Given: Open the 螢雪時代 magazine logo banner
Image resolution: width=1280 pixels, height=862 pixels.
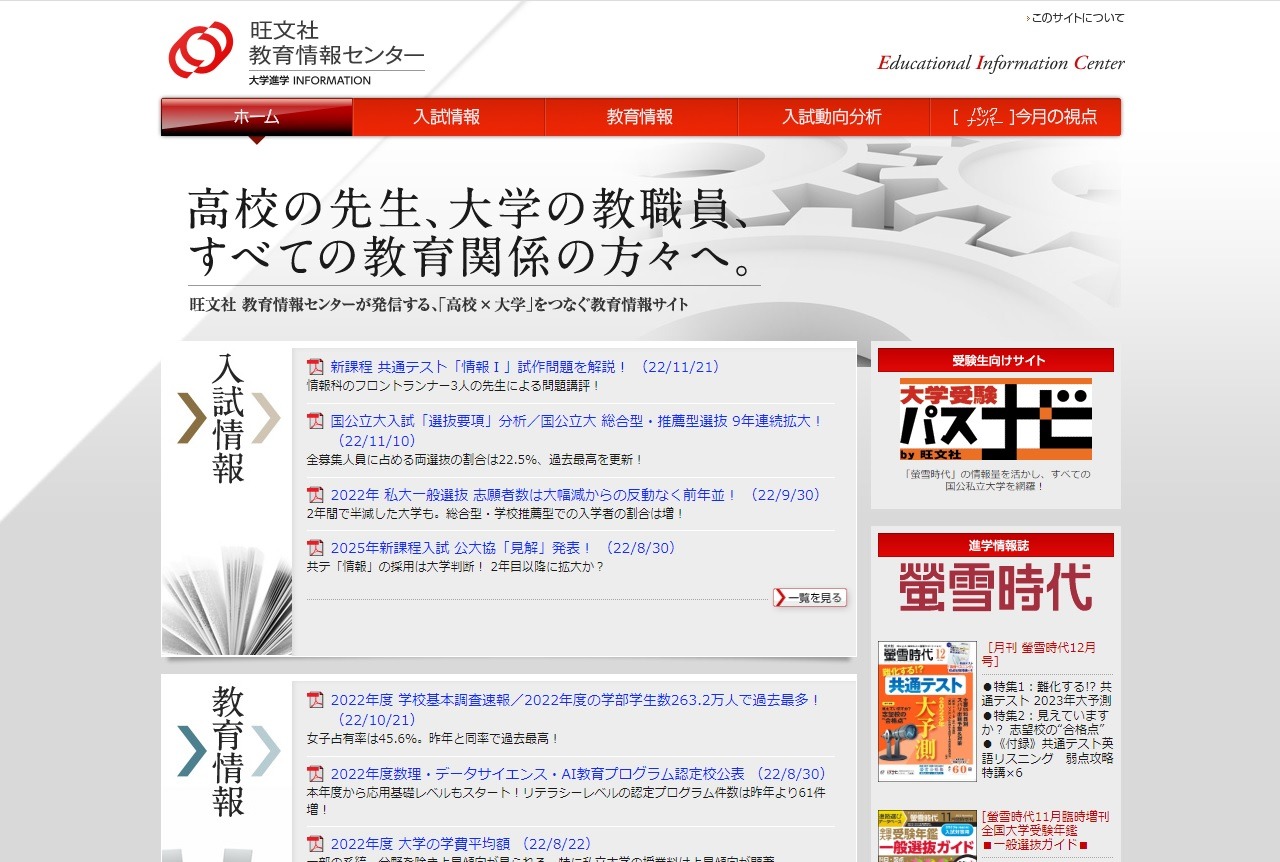Looking at the screenshot, I should (996, 588).
